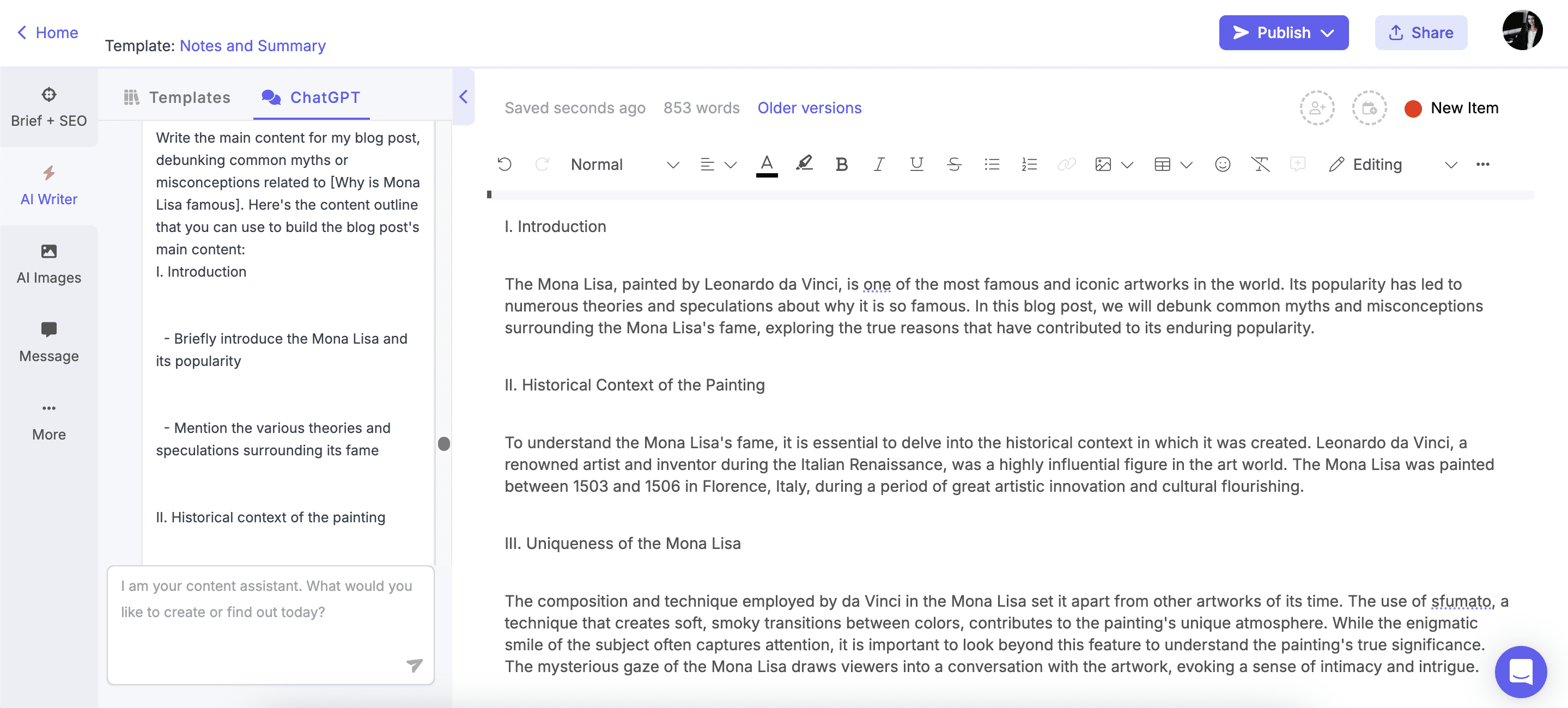Open the support chat bubble
Screen dimensions: 1568x708
(x=1521, y=672)
